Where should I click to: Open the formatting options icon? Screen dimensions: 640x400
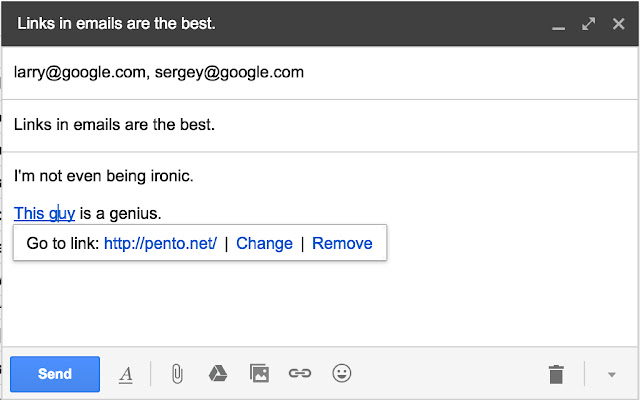click(x=126, y=374)
